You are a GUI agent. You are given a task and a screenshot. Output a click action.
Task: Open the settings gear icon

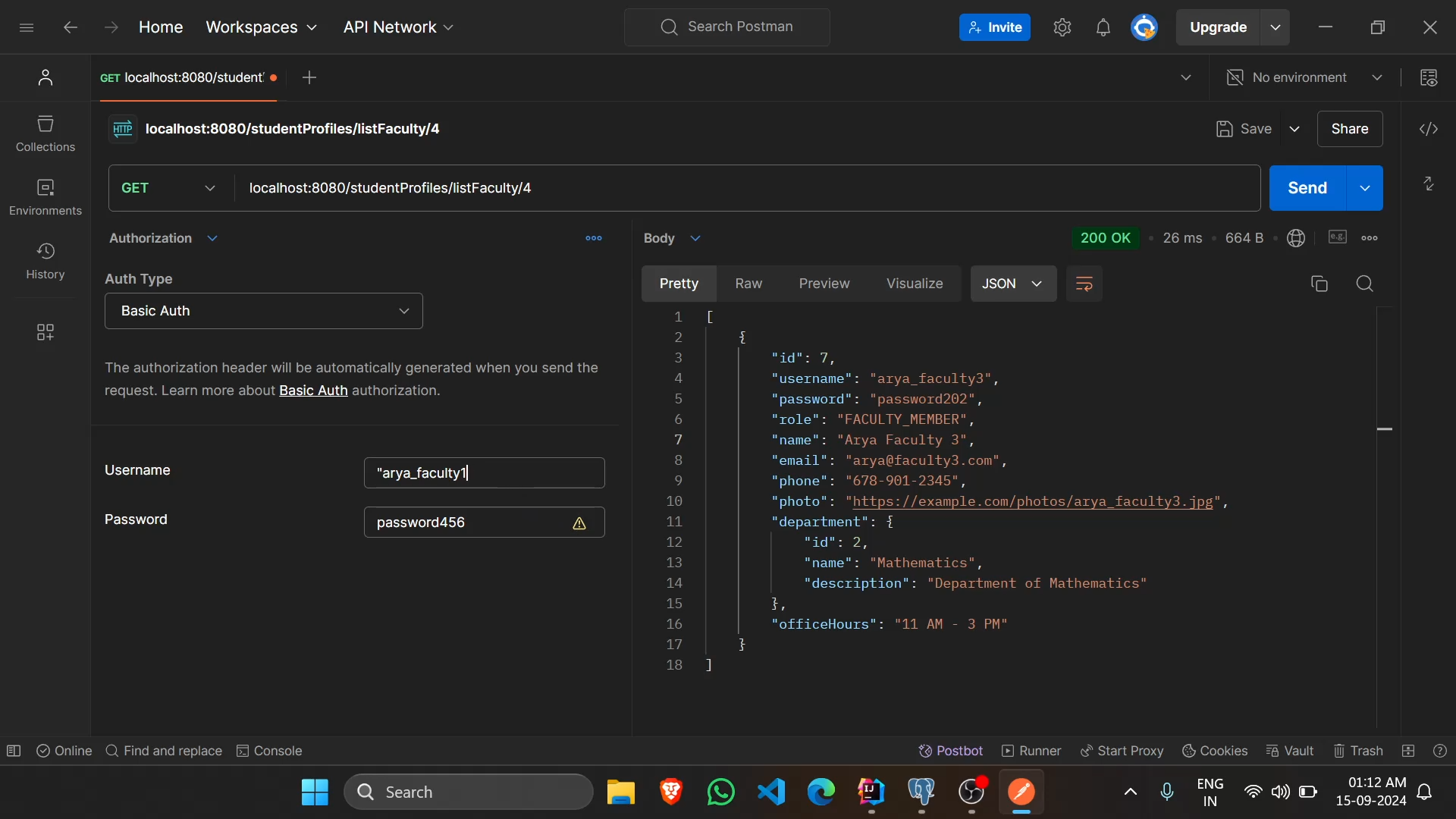(1062, 27)
